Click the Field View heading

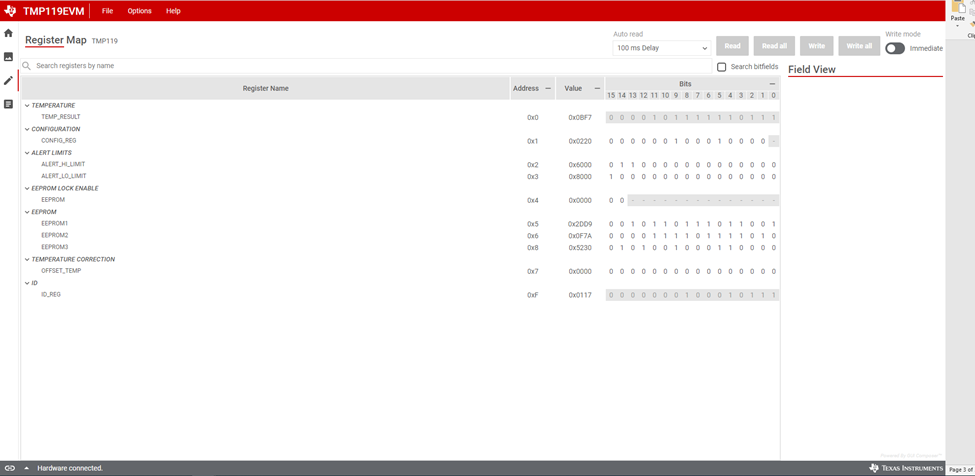point(811,70)
